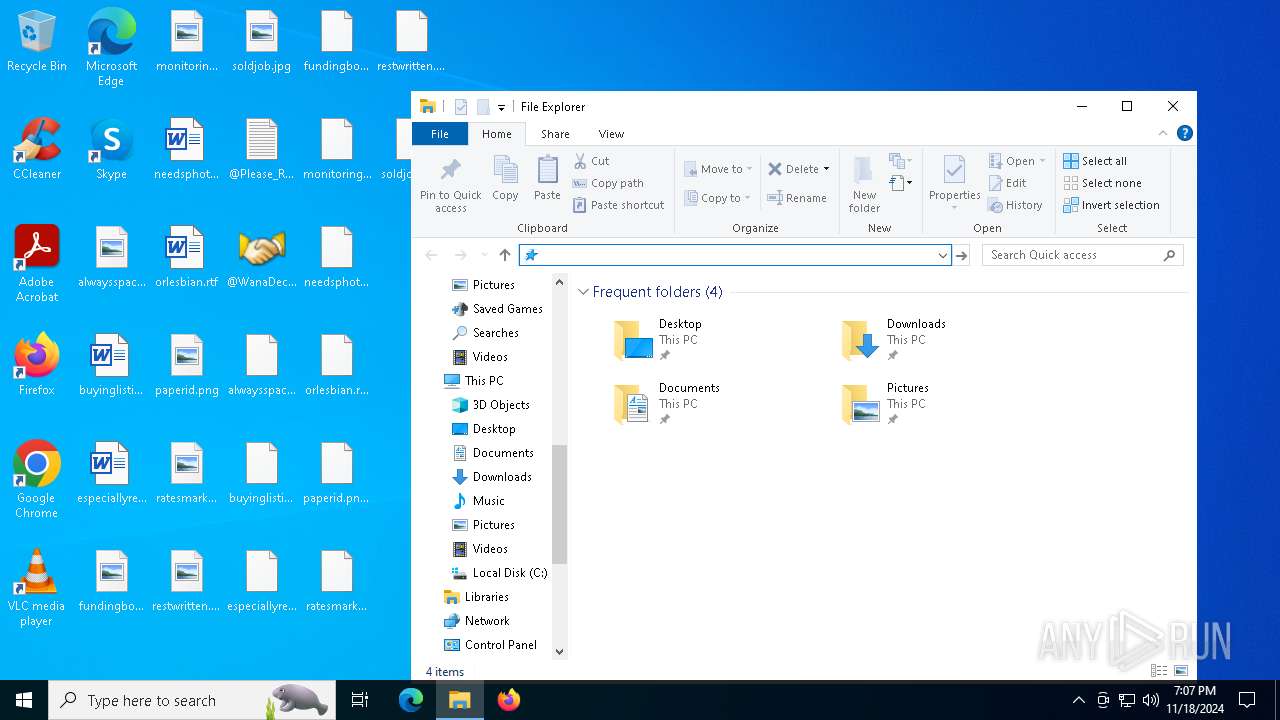Select the CCleaner desktop shortcut
The height and width of the screenshot is (720, 1280).
37,149
